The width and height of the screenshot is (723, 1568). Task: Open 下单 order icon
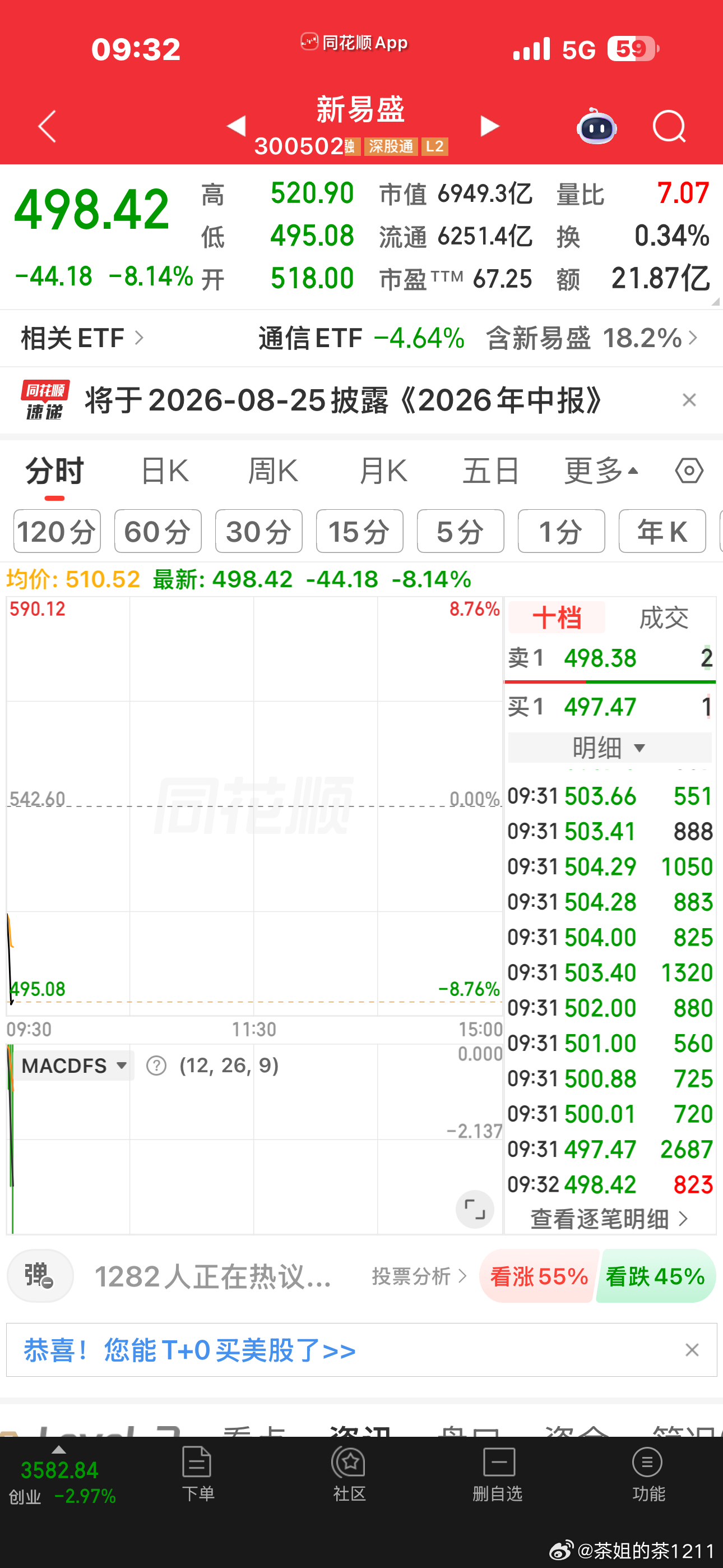pos(198,1474)
